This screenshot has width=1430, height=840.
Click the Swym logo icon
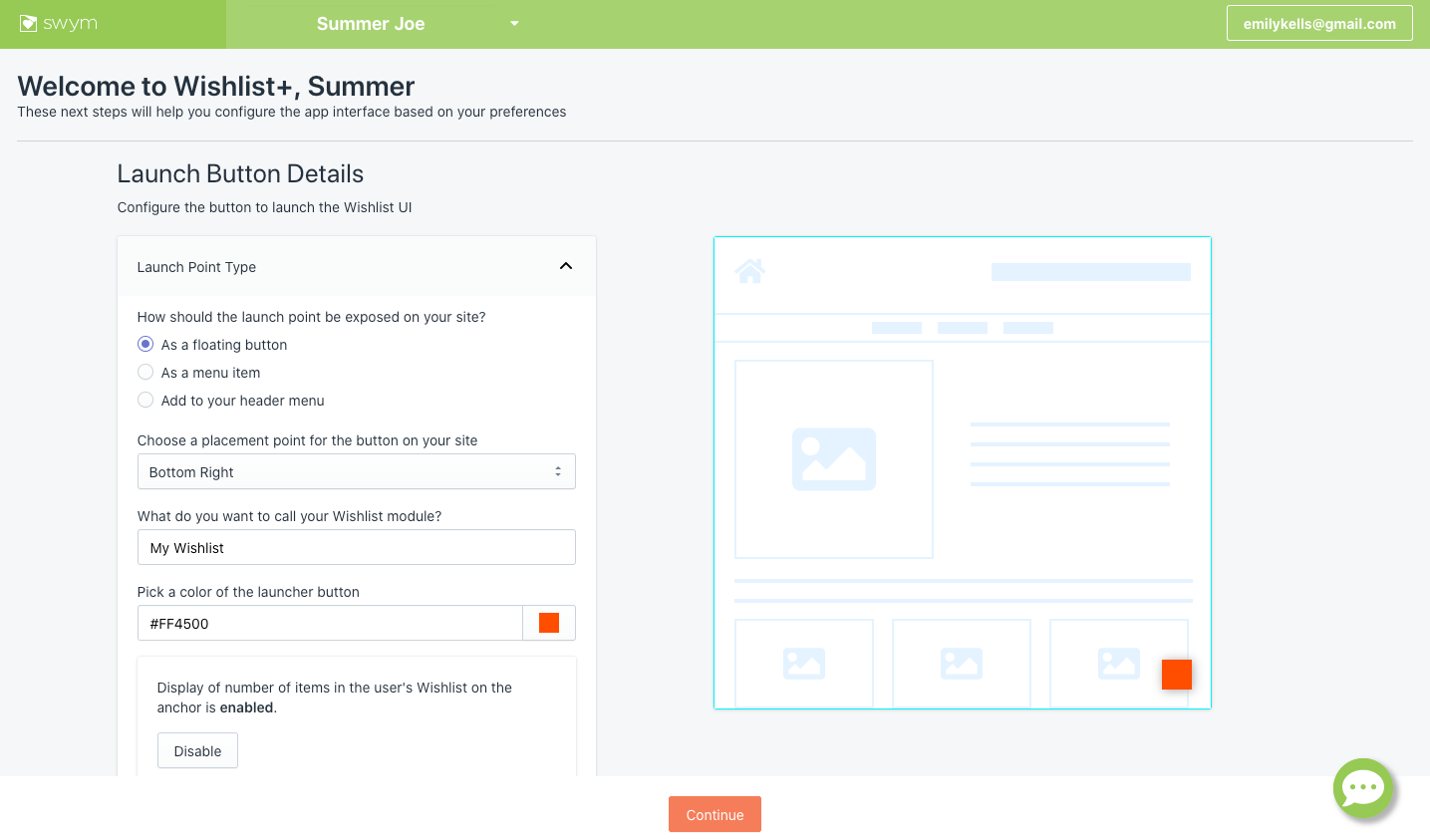click(x=29, y=23)
